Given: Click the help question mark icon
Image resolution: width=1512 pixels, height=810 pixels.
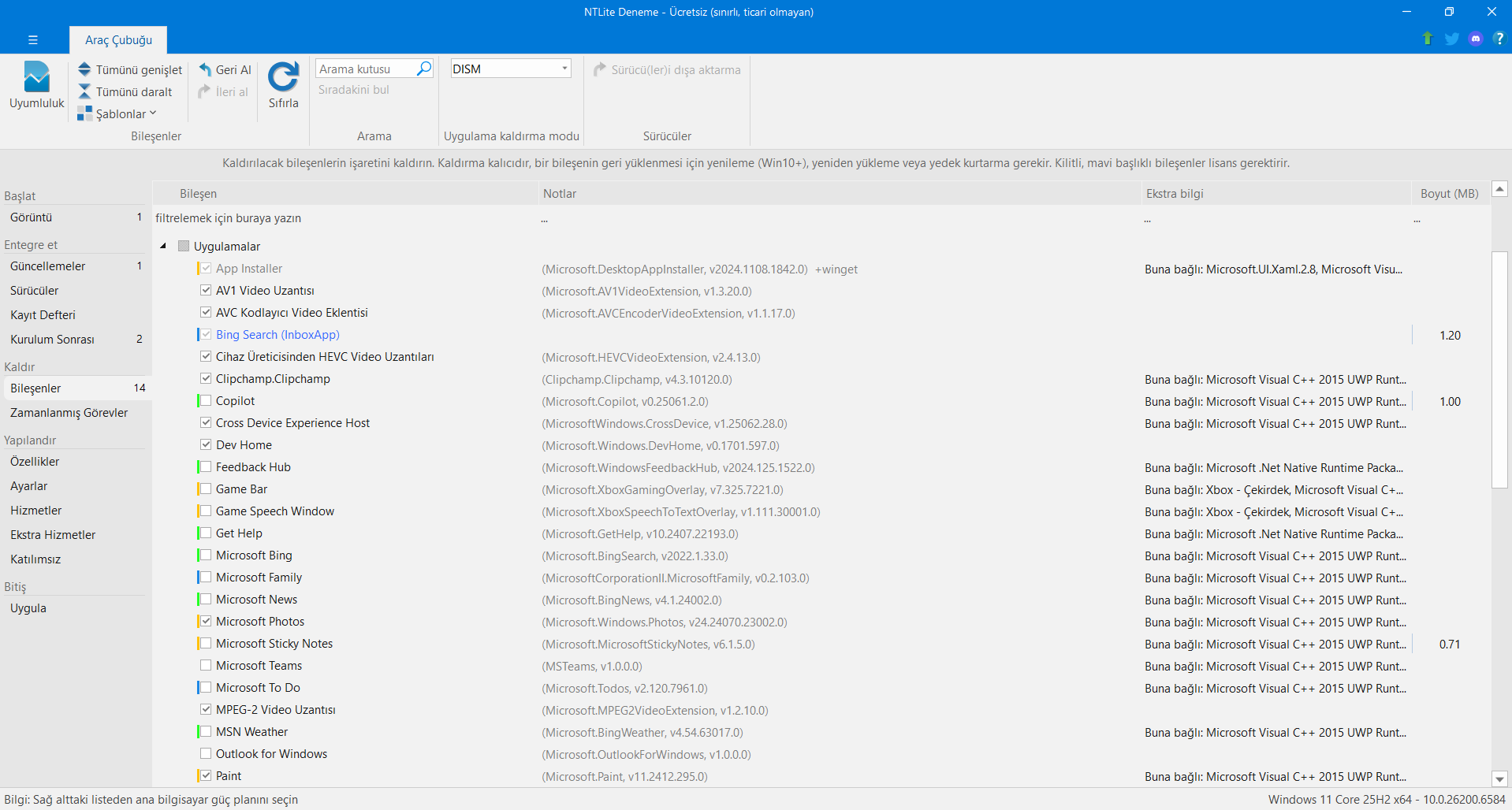Looking at the screenshot, I should tap(1499, 39).
